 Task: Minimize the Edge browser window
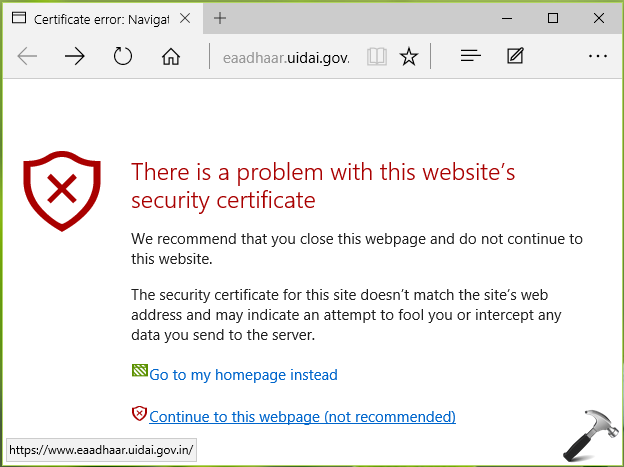tap(507, 18)
